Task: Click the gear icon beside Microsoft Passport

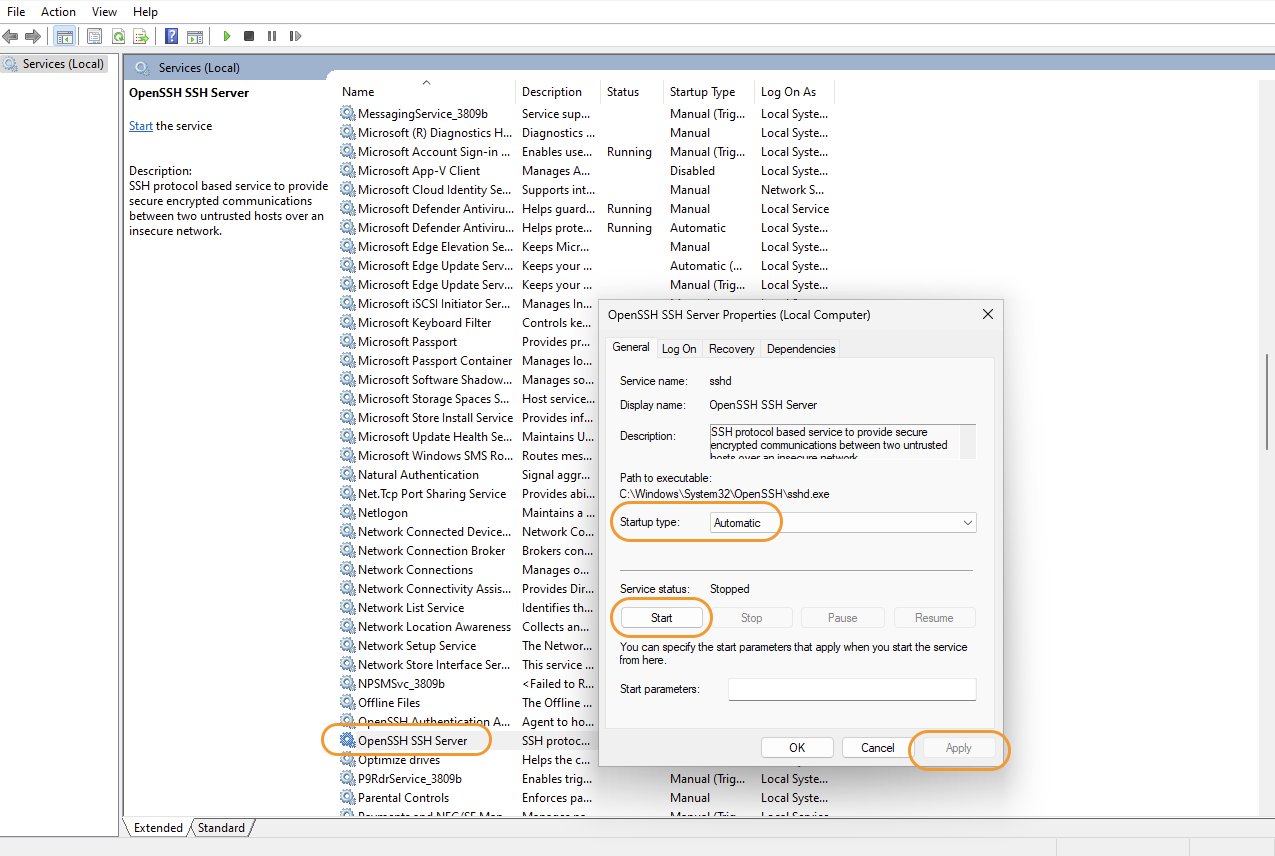Action: (x=348, y=342)
